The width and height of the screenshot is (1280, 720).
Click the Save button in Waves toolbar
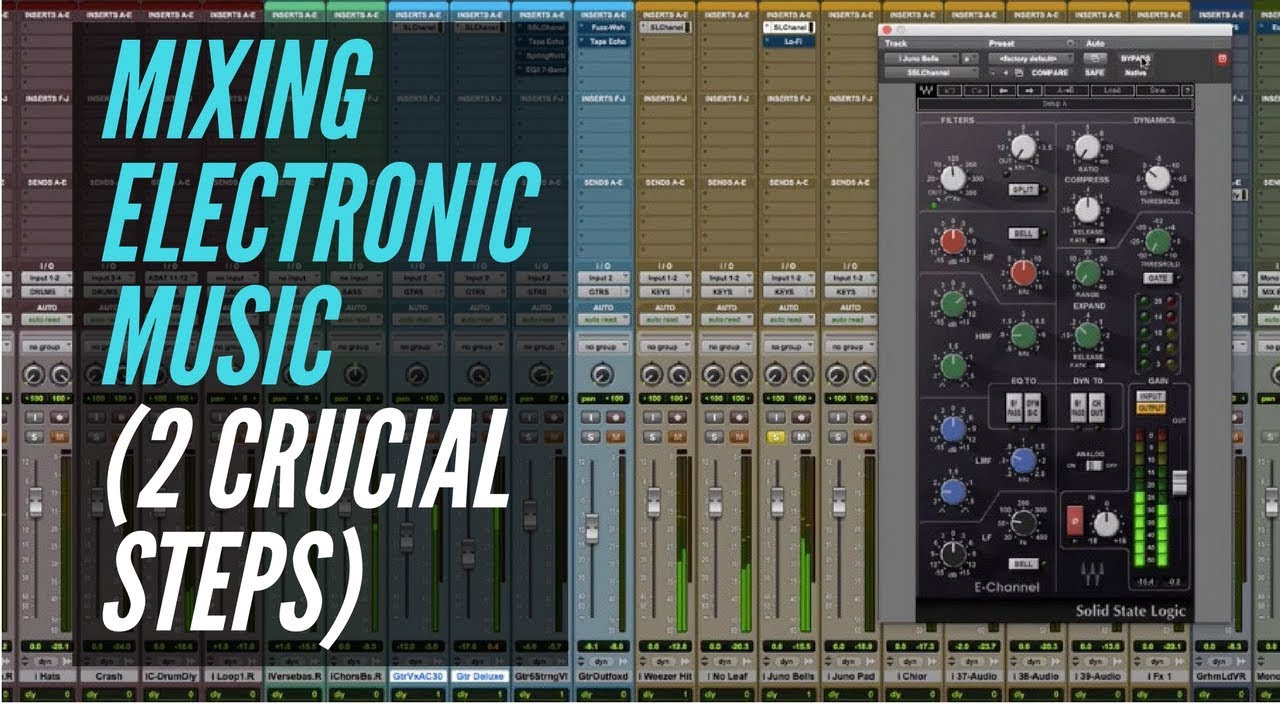(1158, 90)
